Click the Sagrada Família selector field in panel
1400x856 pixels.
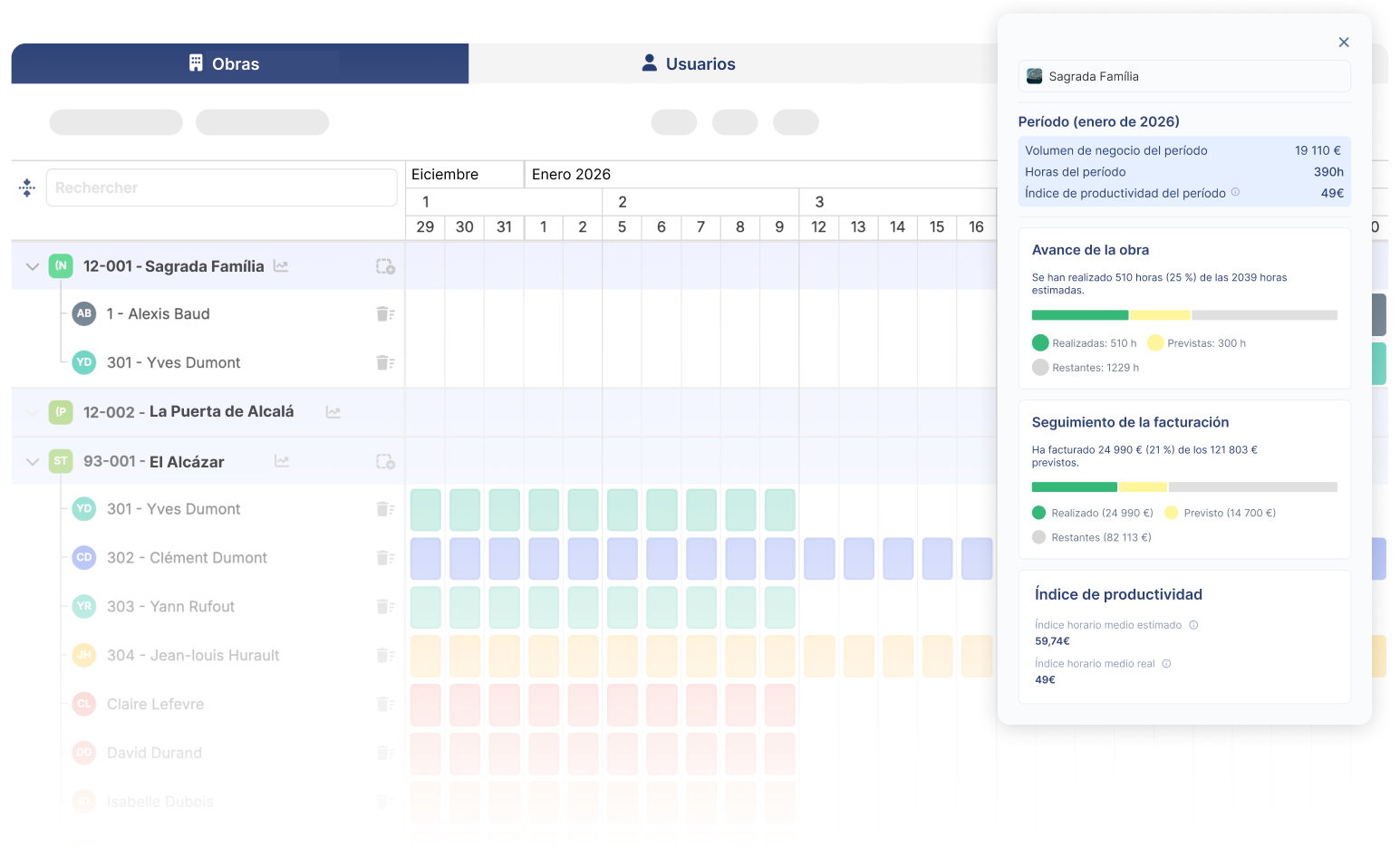(x=1184, y=76)
